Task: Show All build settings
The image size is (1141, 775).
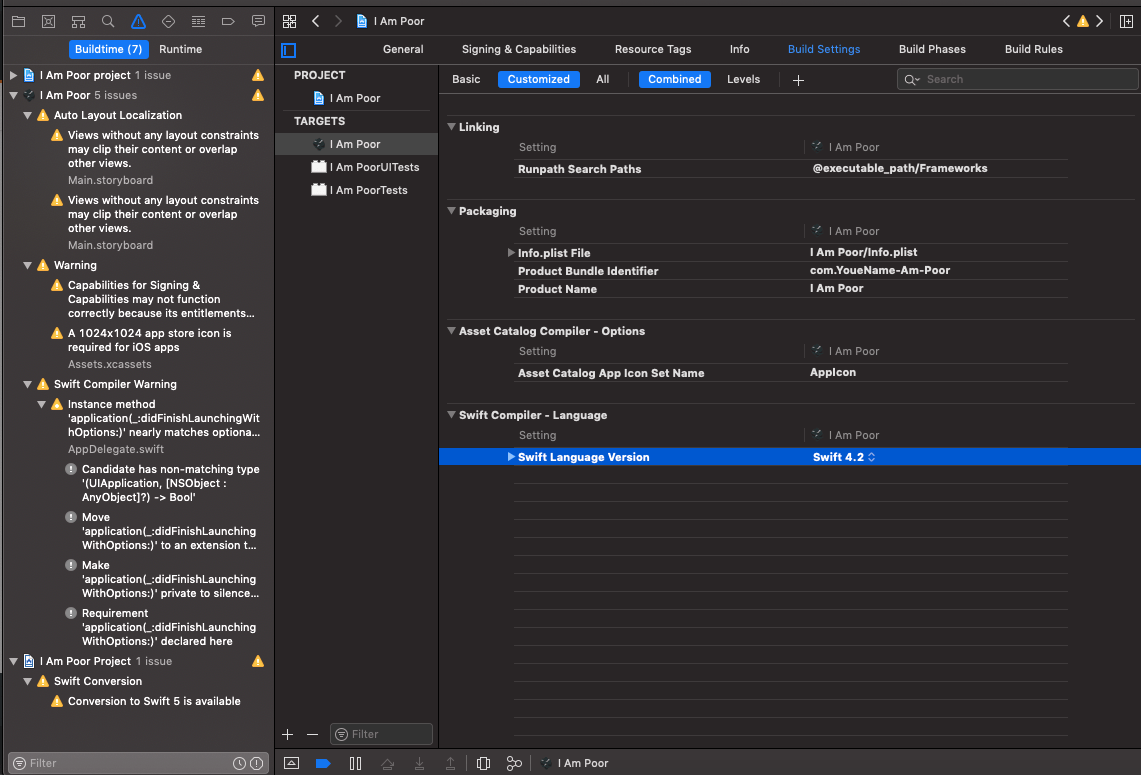Action: click(603, 79)
